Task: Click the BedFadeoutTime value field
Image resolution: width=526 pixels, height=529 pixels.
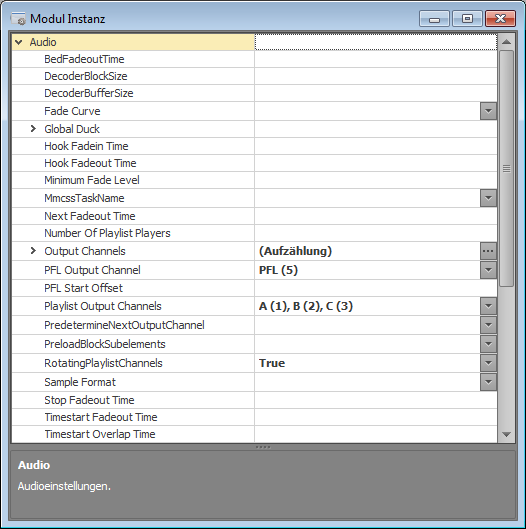Action: point(376,59)
